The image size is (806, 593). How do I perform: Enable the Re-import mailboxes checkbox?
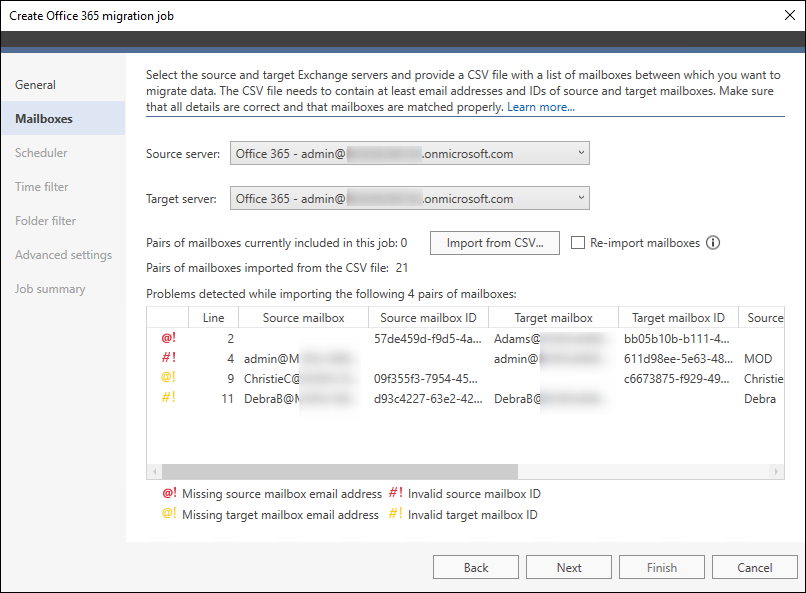tap(578, 243)
